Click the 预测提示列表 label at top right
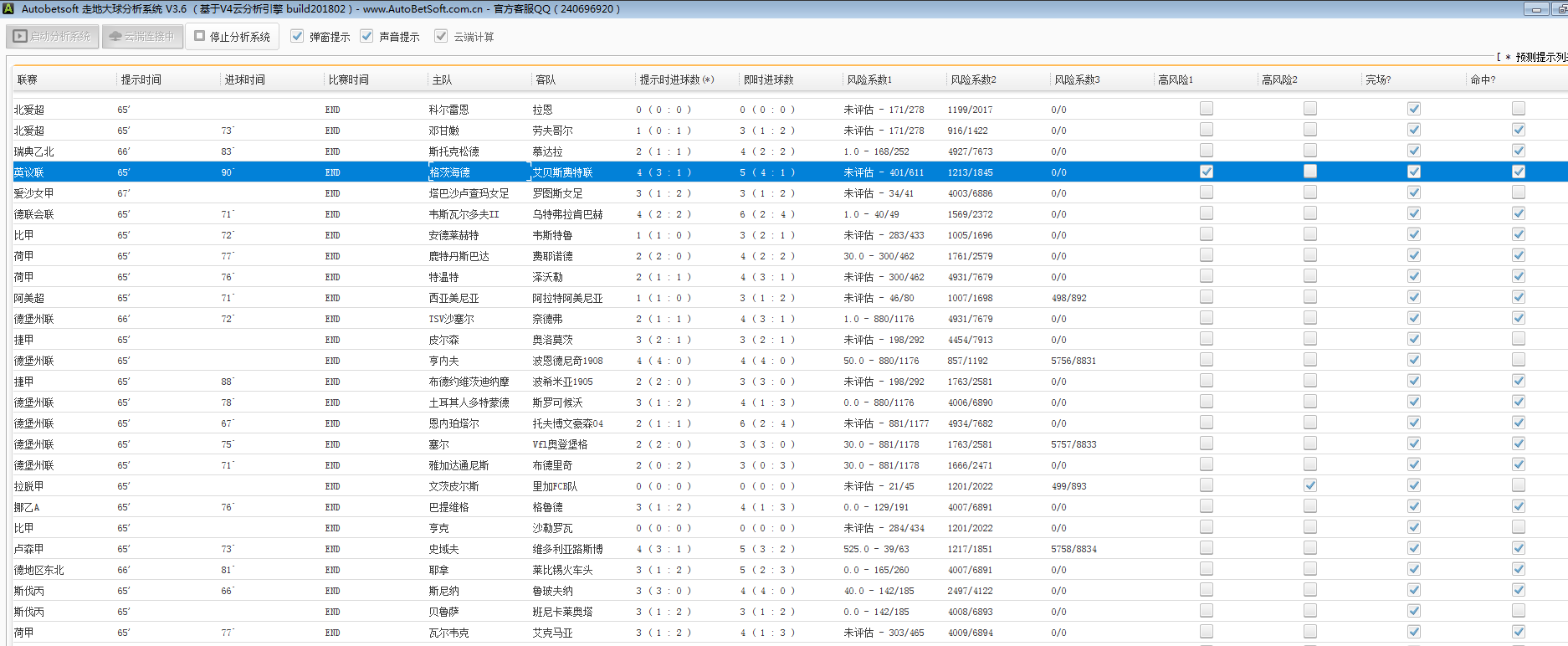The height and width of the screenshot is (646, 1568). click(1540, 57)
